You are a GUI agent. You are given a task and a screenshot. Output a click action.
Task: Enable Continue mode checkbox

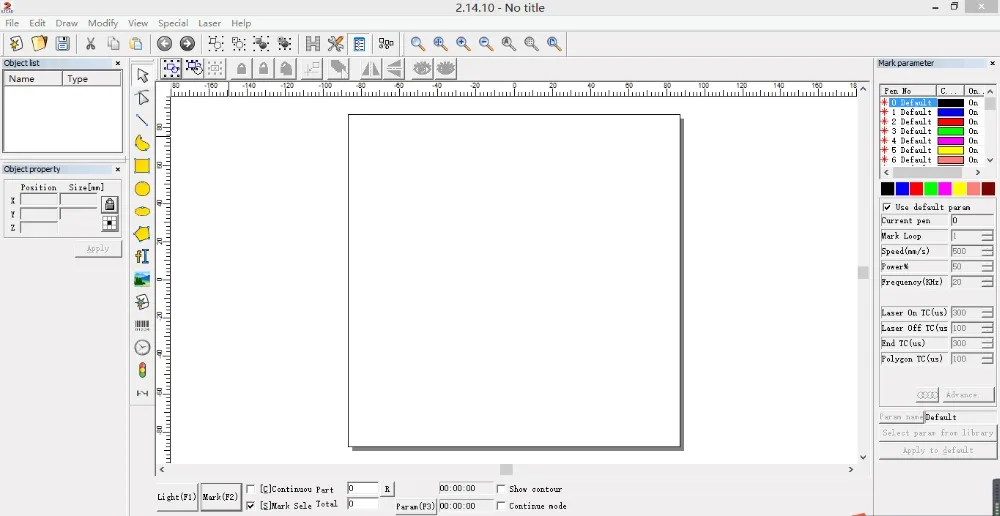click(x=501, y=506)
